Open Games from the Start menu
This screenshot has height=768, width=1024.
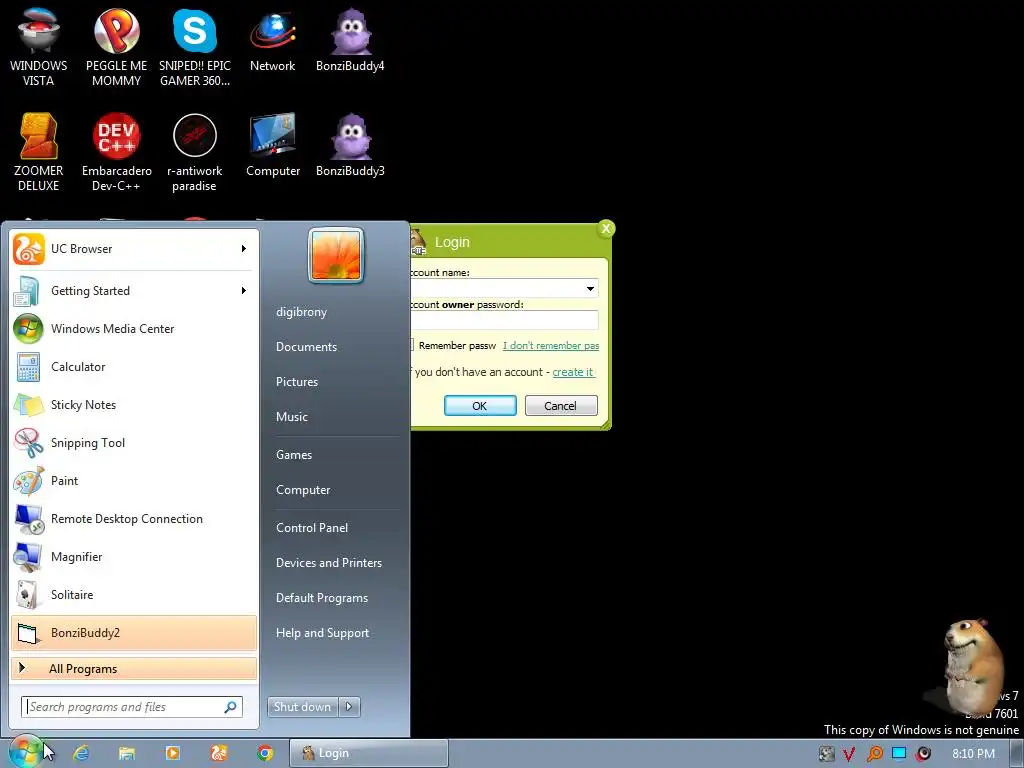coord(294,455)
